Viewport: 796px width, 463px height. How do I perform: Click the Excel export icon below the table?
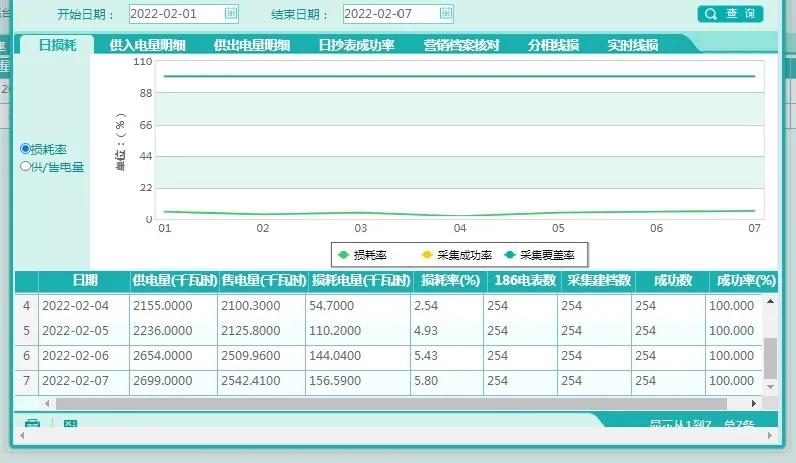point(71,423)
